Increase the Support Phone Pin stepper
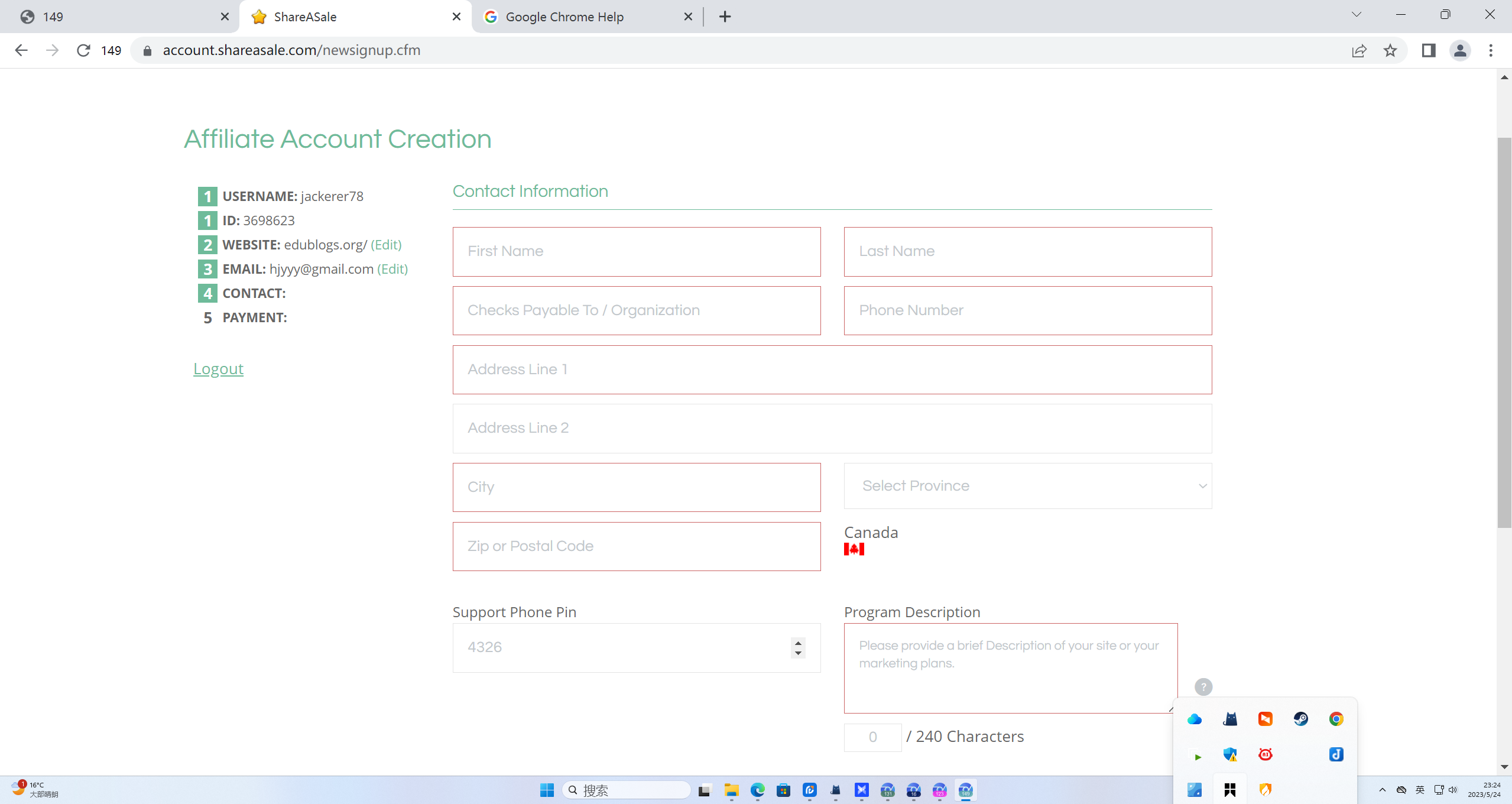Screen dimensions: 1512x804 (798, 643)
